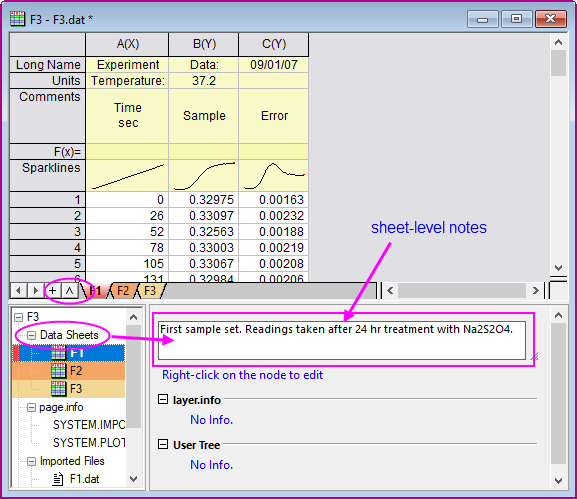Collapse the User Tree section
This screenshot has width=577, height=499.
point(163,444)
